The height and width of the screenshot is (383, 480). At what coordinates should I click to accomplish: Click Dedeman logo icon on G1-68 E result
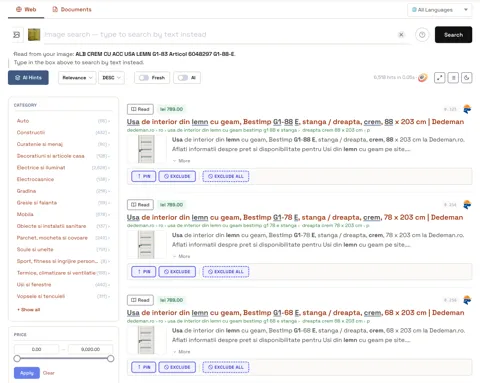[467, 300]
